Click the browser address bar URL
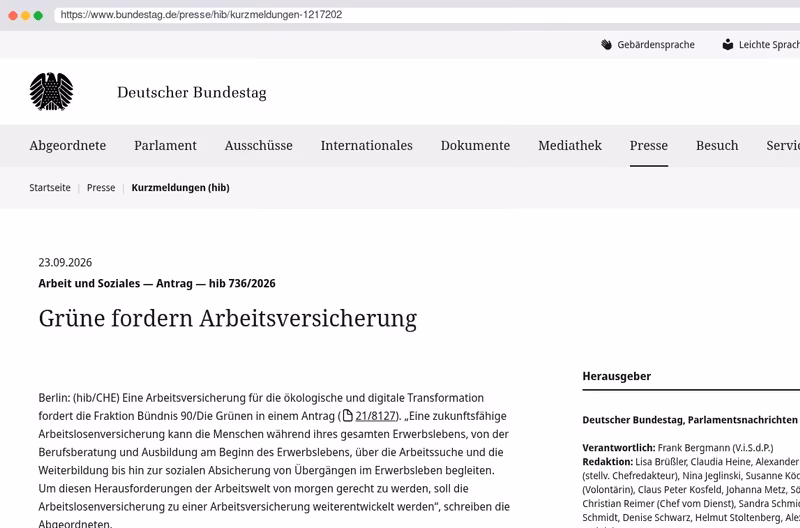The image size is (800, 528). 201,15
